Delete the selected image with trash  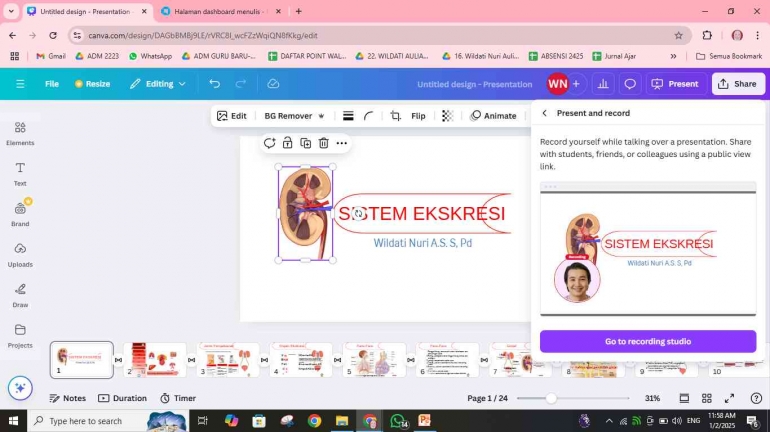[323, 143]
